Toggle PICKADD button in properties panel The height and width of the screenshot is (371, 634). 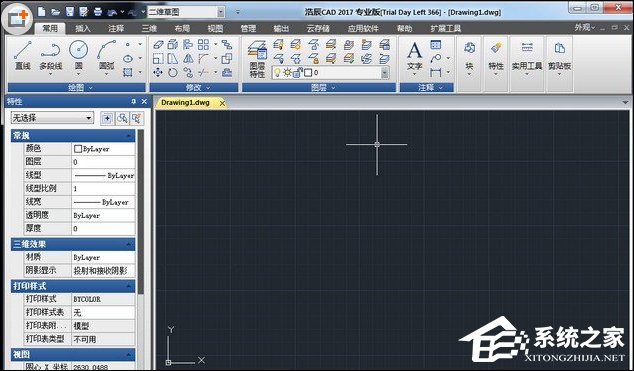[107, 118]
